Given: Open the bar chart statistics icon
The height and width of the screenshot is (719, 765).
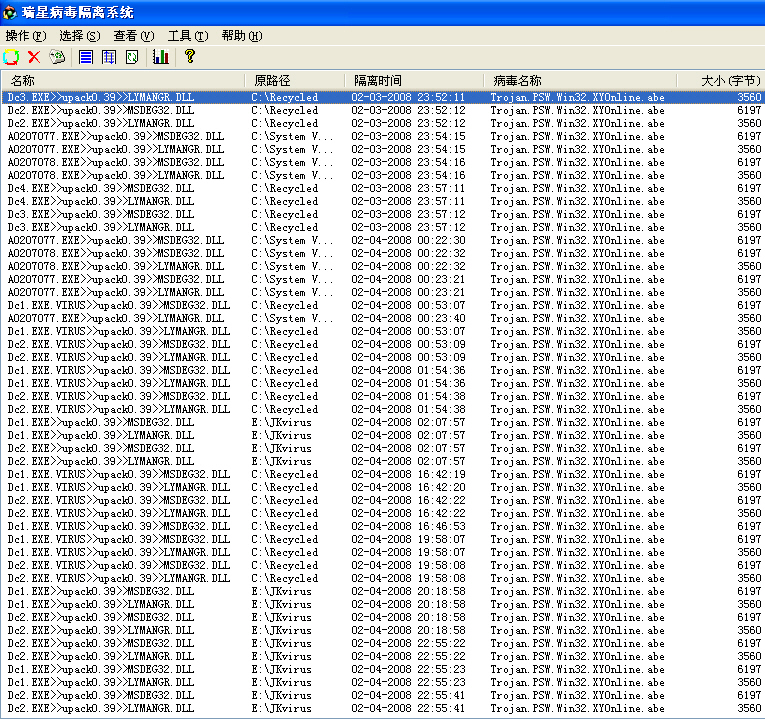Looking at the screenshot, I should [161, 57].
